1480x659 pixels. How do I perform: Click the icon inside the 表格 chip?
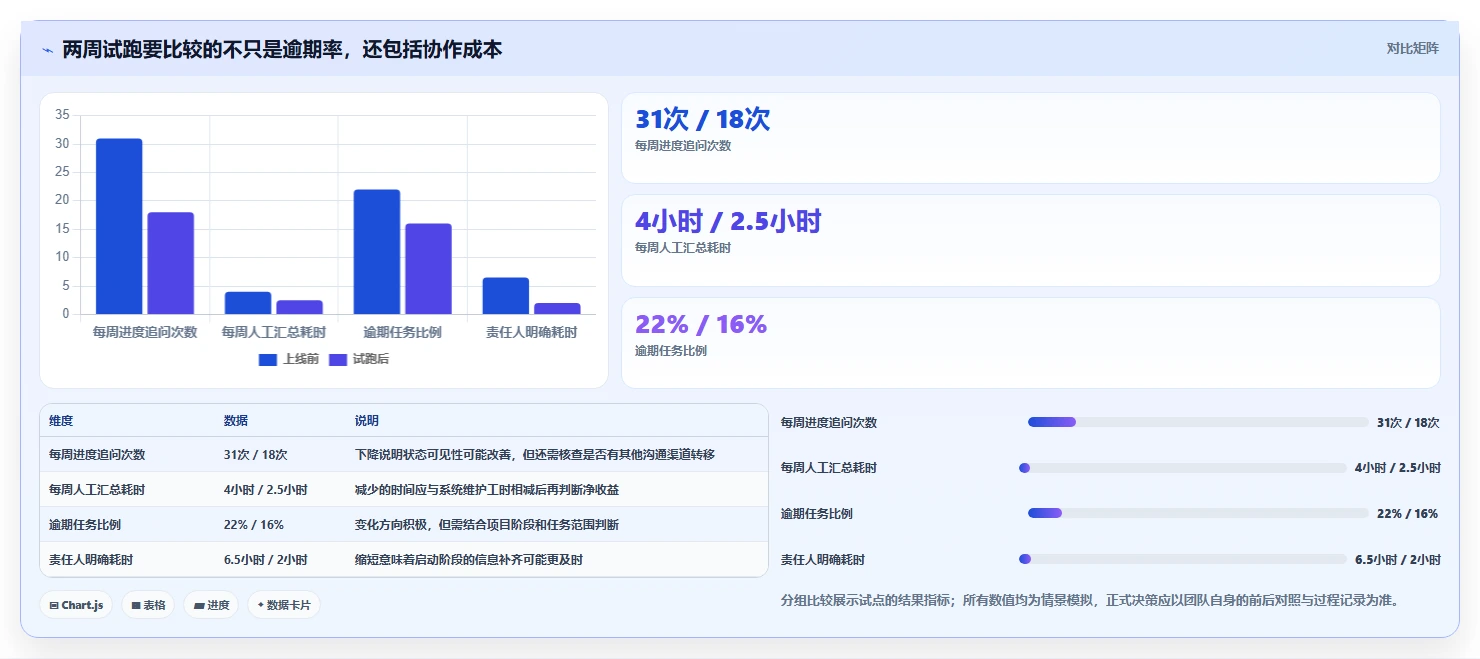click(x=136, y=605)
